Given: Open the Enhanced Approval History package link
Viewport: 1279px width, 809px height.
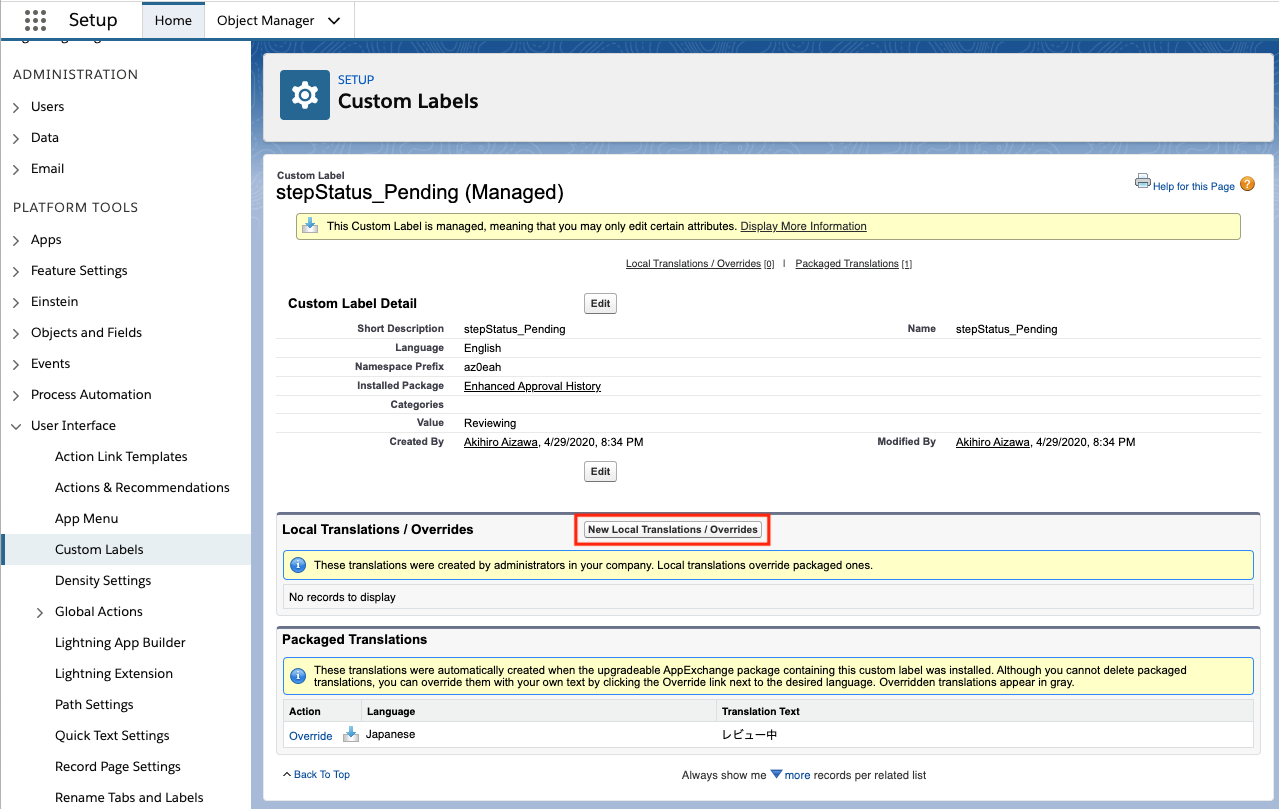Looking at the screenshot, I should pos(532,386).
